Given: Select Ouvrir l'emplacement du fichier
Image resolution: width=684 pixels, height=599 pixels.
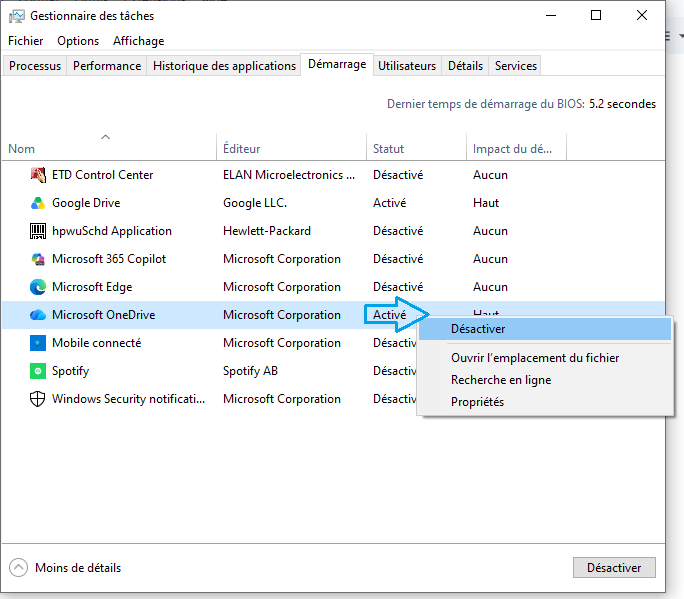Looking at the screenshot, I should (x=545, y=358).
